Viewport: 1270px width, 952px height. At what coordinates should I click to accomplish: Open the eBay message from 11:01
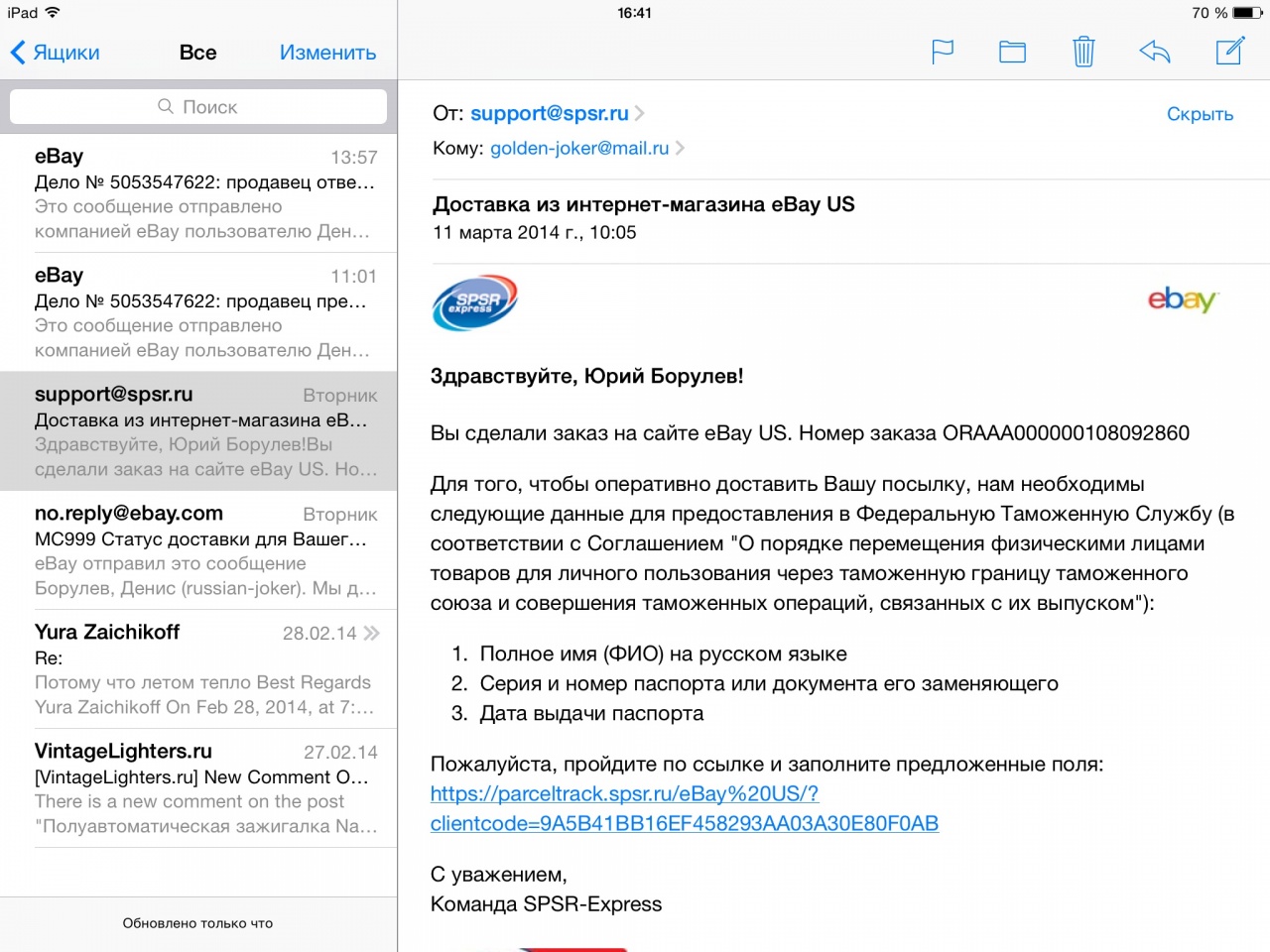point(198,312)
